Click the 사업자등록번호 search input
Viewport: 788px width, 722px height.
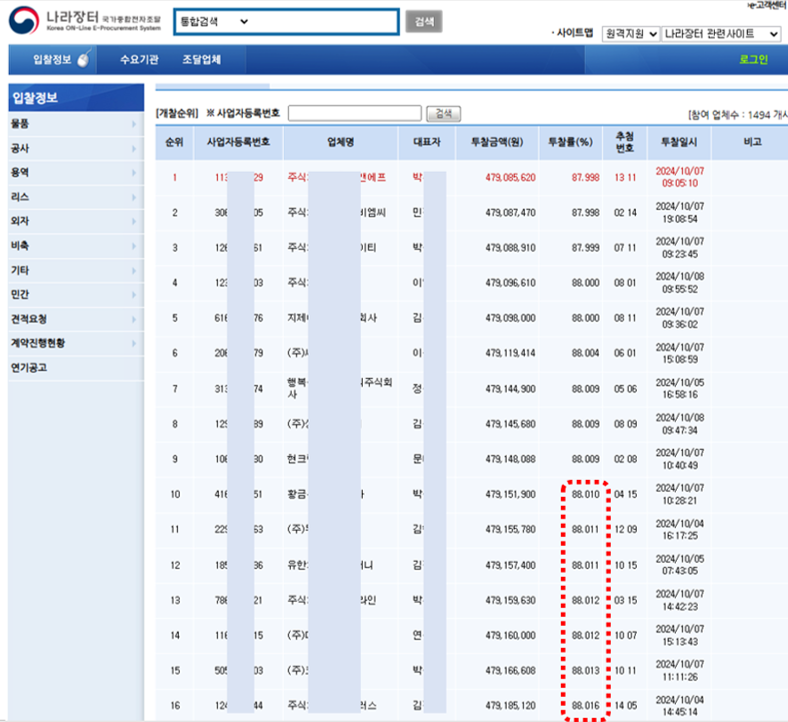(355, 114)
